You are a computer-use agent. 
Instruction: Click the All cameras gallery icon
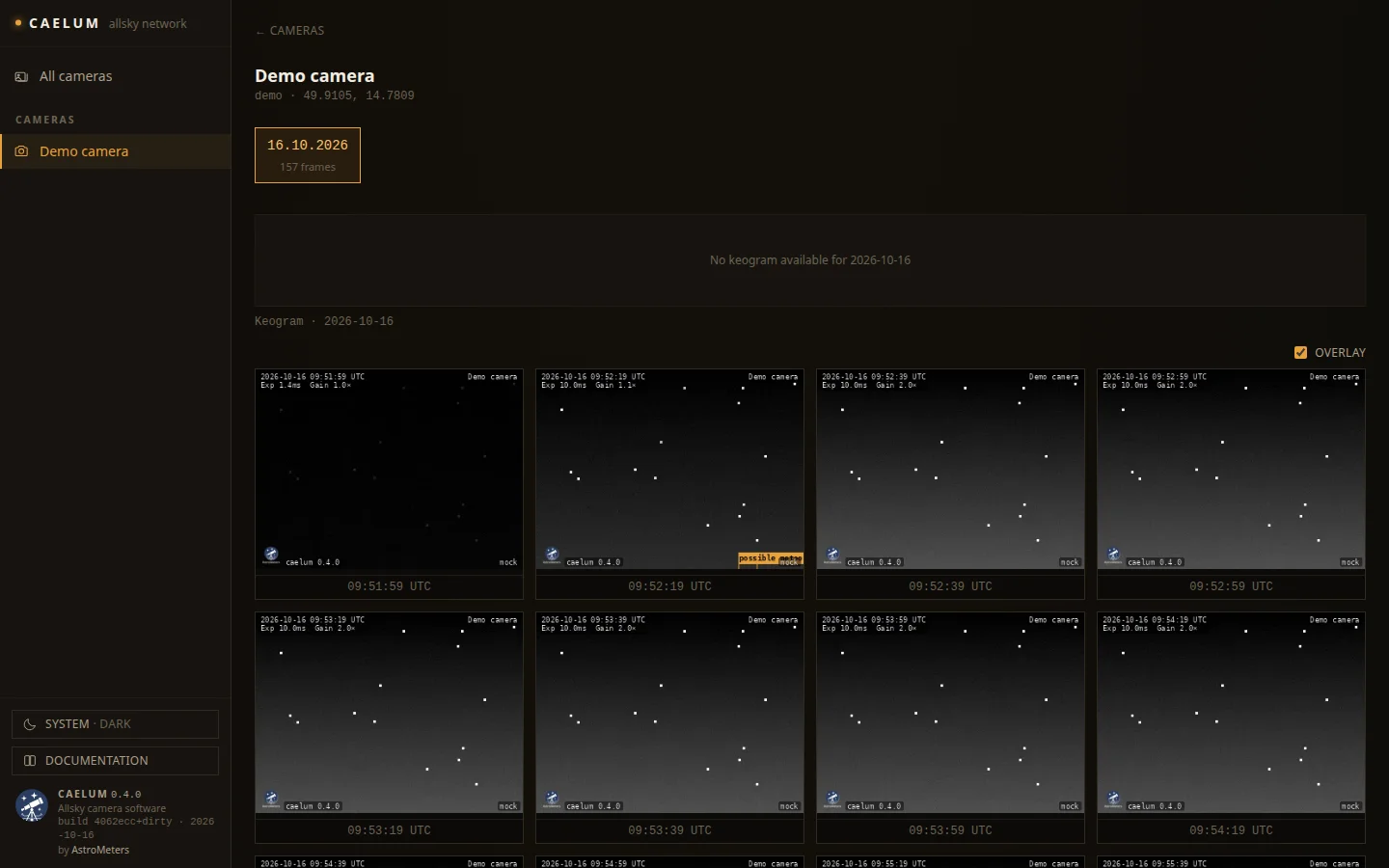pos(21,76)
